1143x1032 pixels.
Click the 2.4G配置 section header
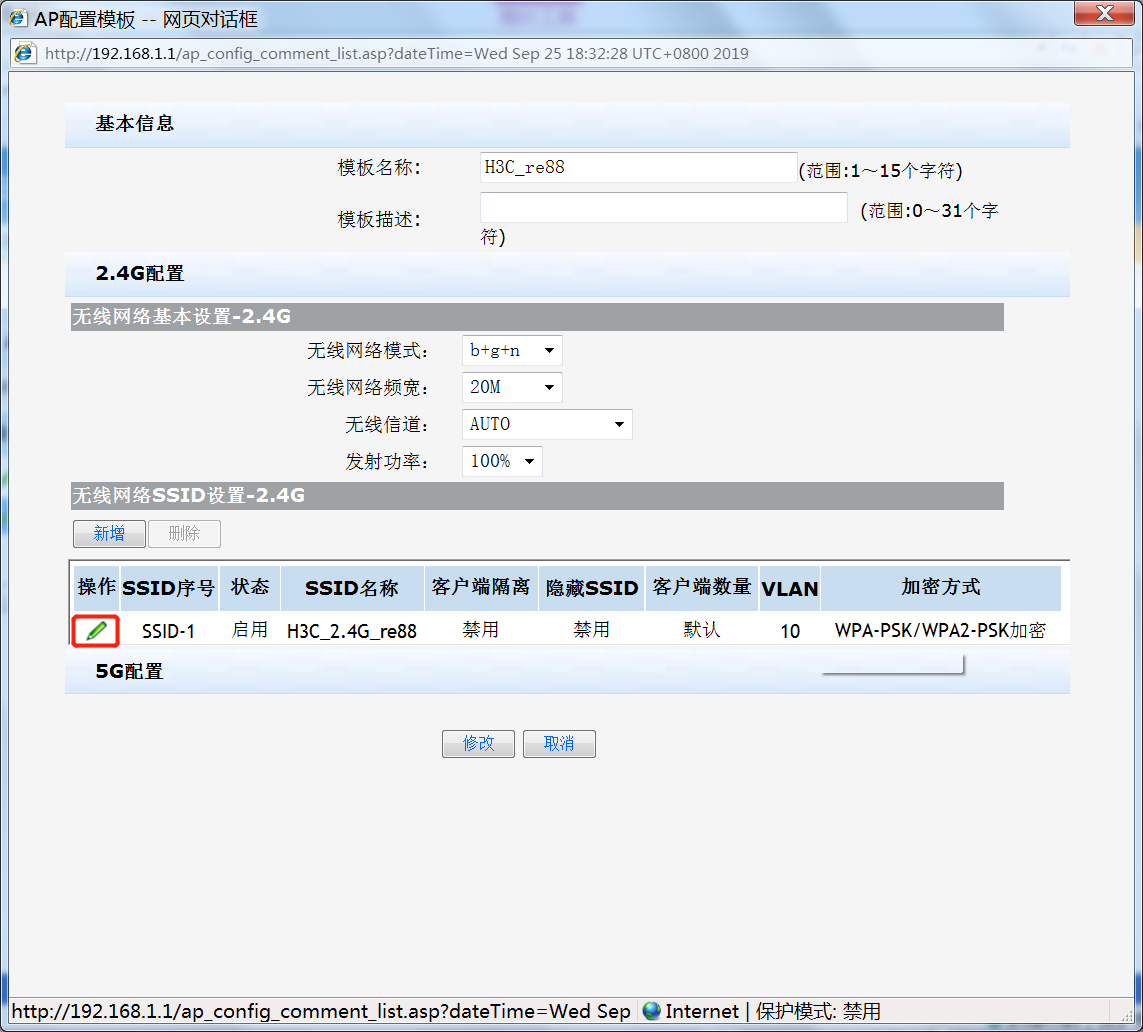click(567, 274)
